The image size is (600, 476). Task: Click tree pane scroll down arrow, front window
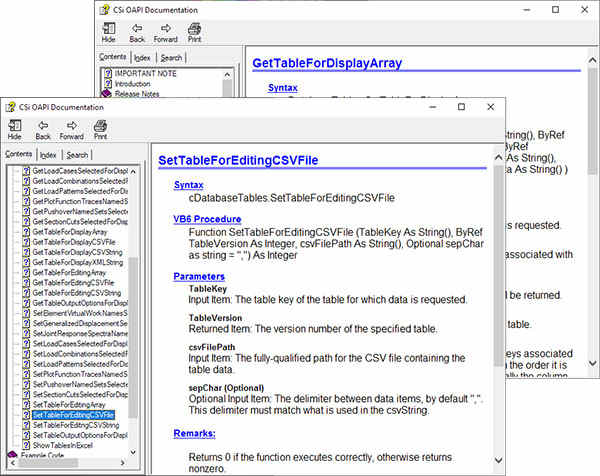[x=133, y=452]
